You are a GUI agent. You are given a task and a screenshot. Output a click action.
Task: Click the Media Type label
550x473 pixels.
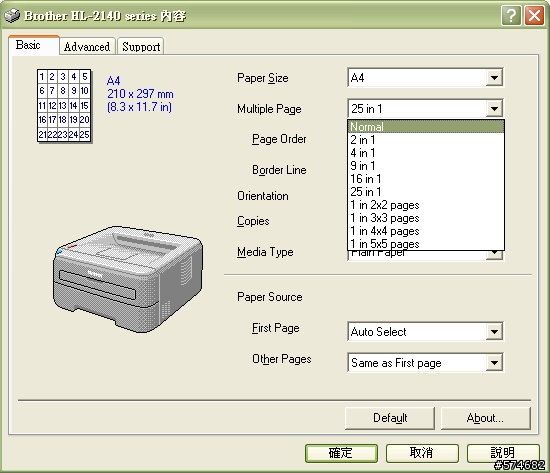point(265,252)
